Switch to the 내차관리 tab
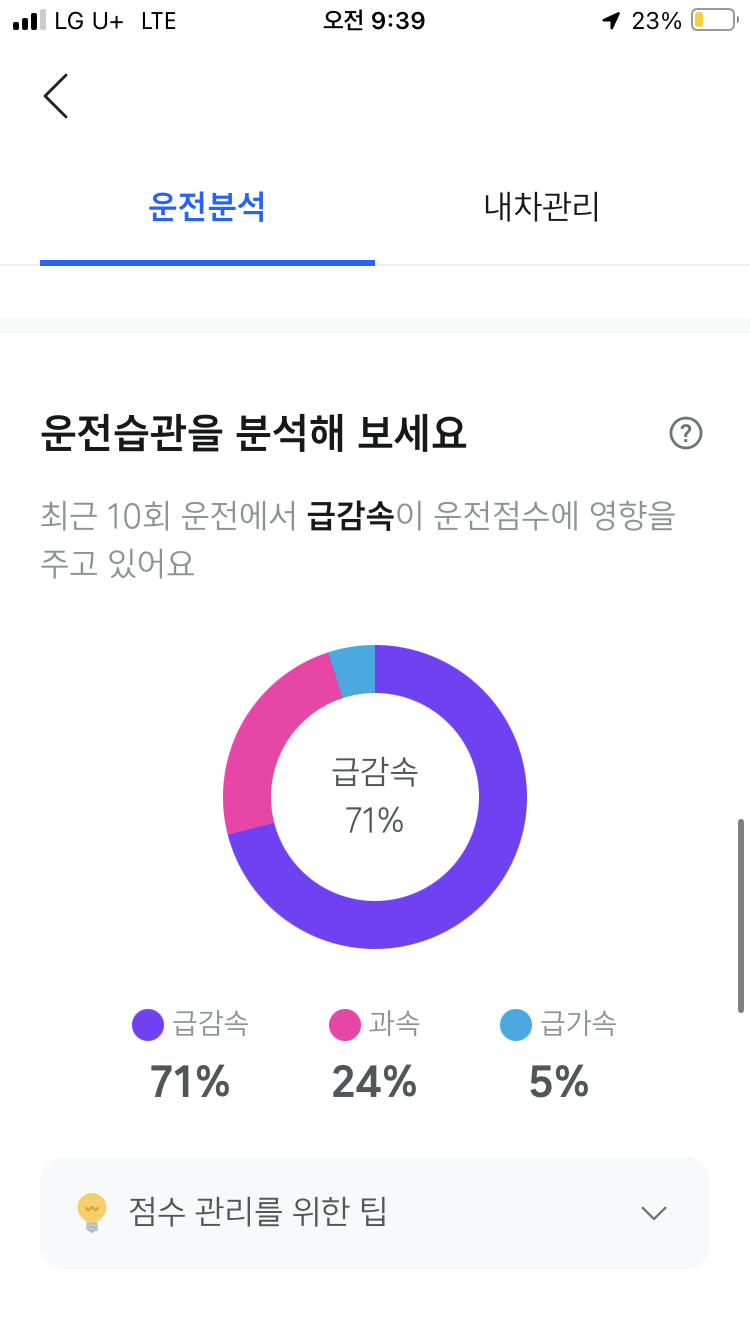 [542, 207]
